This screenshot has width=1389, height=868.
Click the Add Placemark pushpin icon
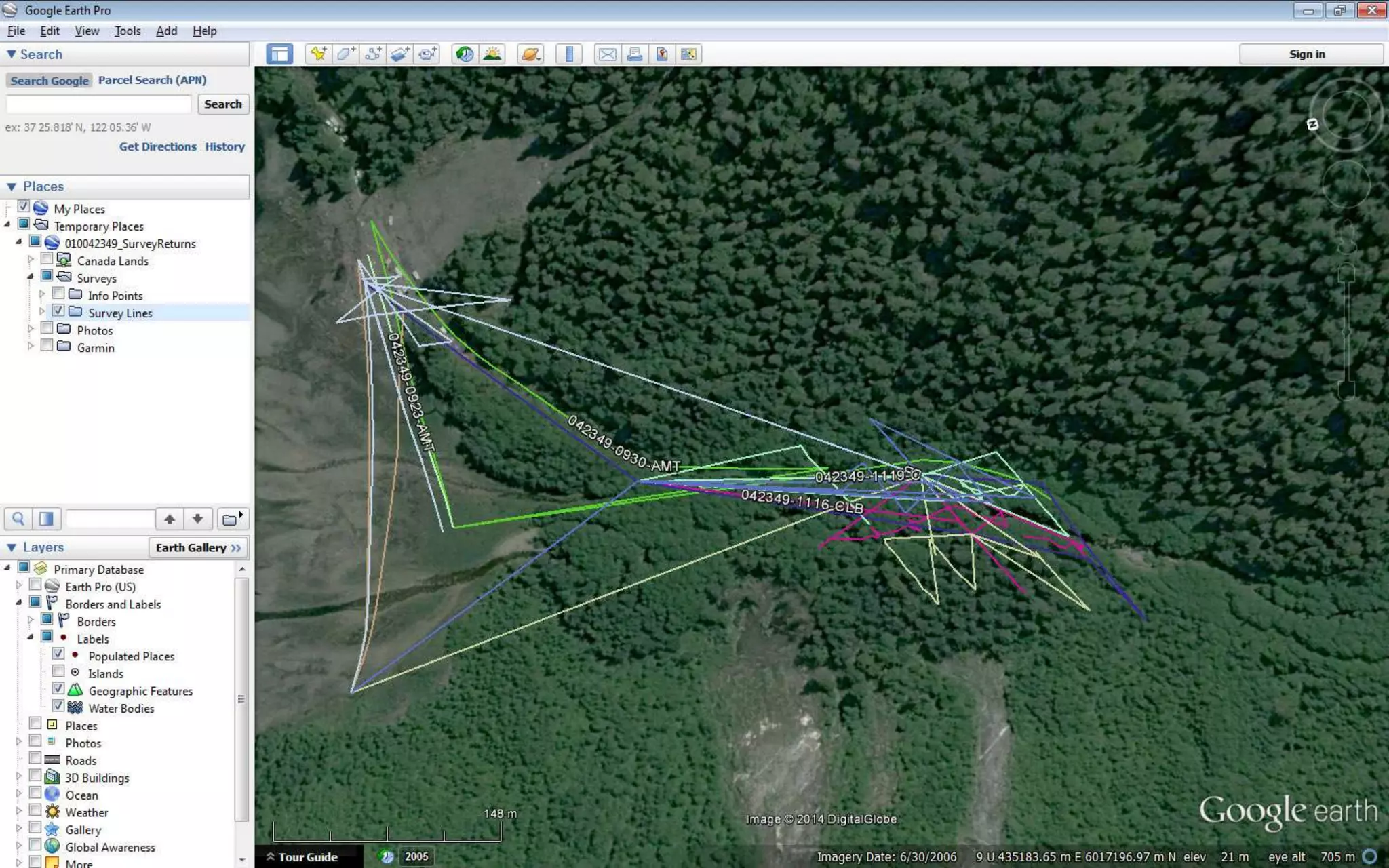318,54
